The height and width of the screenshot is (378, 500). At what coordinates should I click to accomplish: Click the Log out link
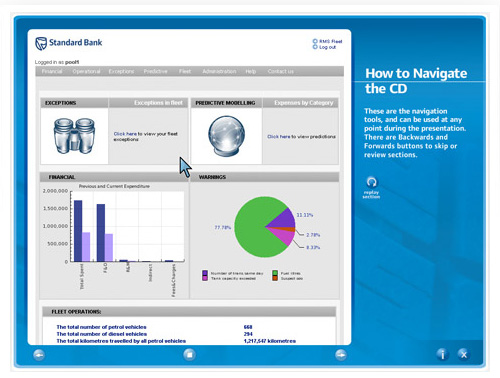tap(328, 47)
